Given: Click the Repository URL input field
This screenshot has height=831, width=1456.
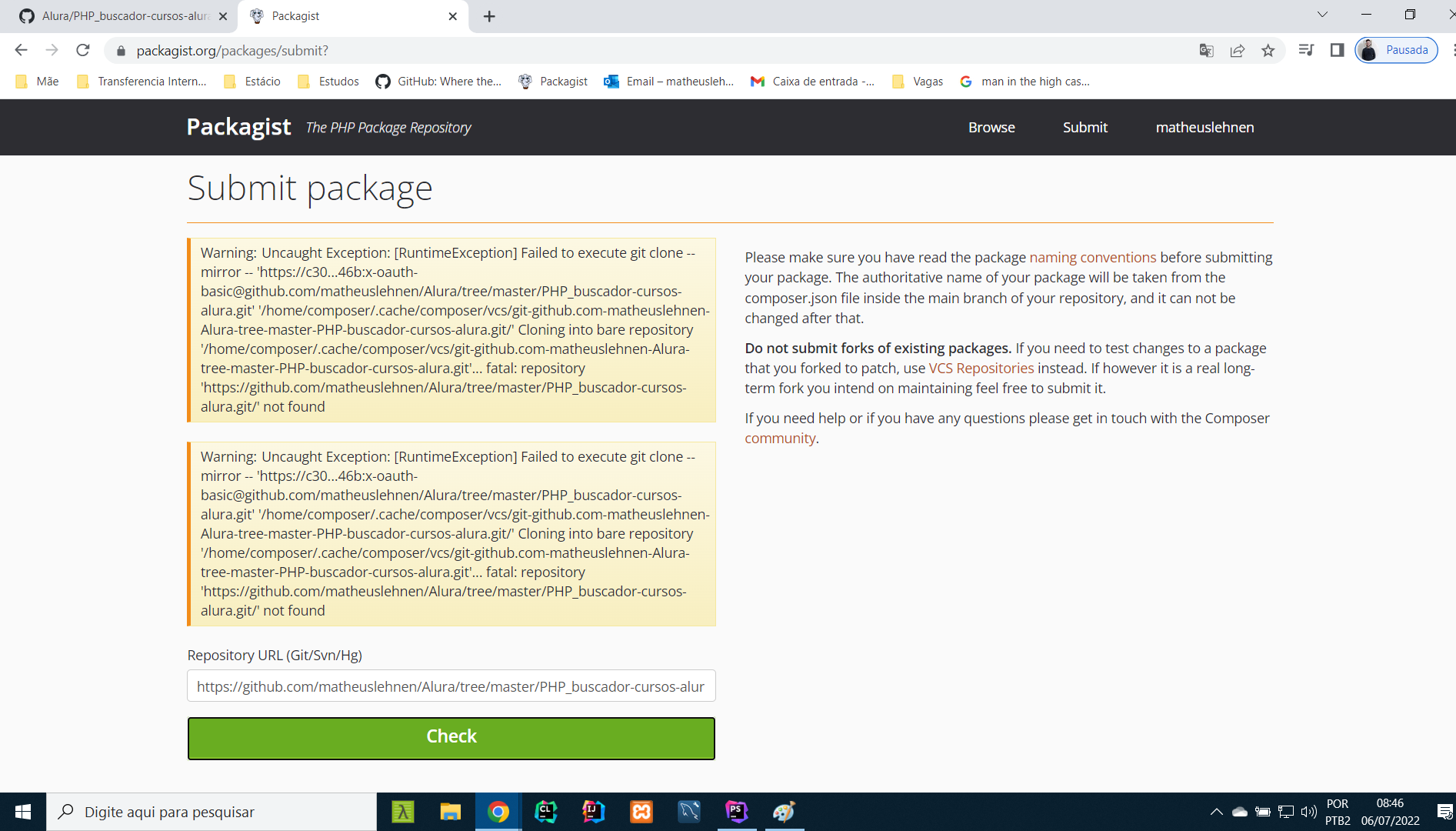Looking at the screenshot, I should (x=451, y=686).
